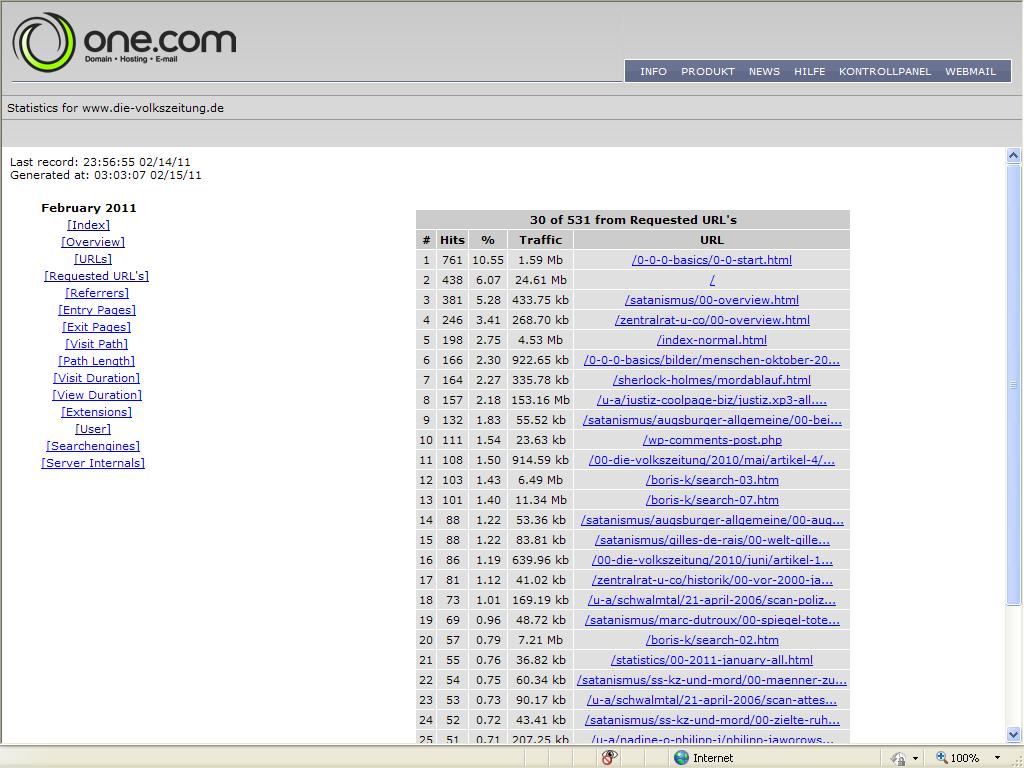Image resolution: width=1024 pixels, height=768 pixels.
Task: Open the root "/" URL in row 2
Action: [712, 280]
